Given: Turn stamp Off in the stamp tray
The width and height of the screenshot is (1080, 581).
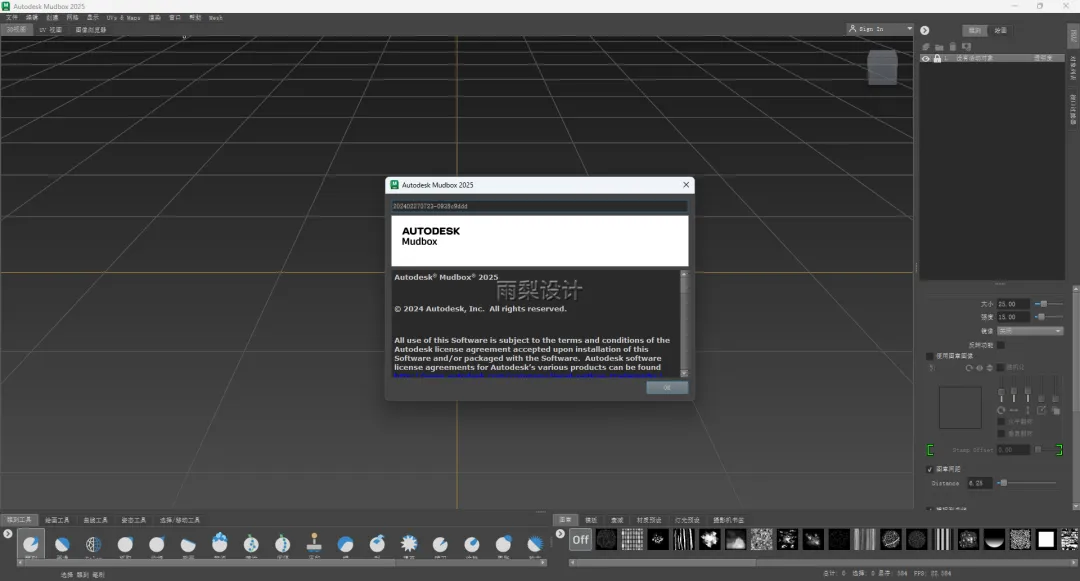Looking at the screenshot, I should point(581,540).
